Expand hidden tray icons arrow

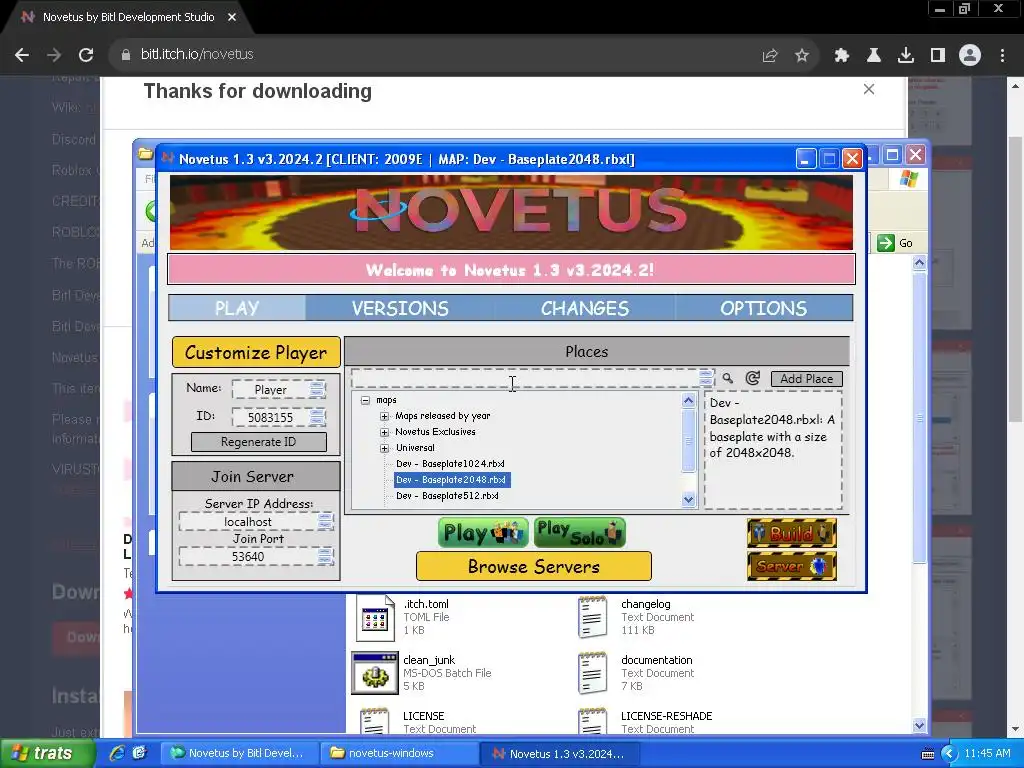coord(948,754)
